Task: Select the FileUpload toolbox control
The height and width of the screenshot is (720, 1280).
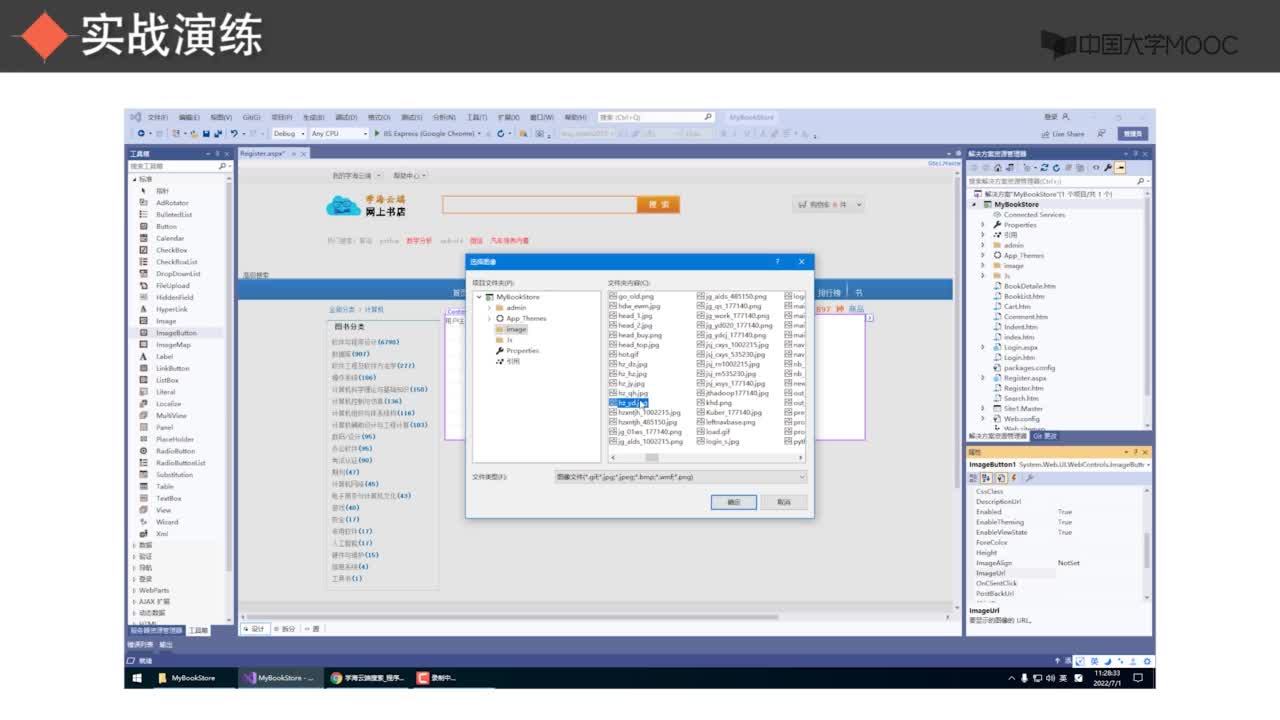Action: (x=173, y=286)
